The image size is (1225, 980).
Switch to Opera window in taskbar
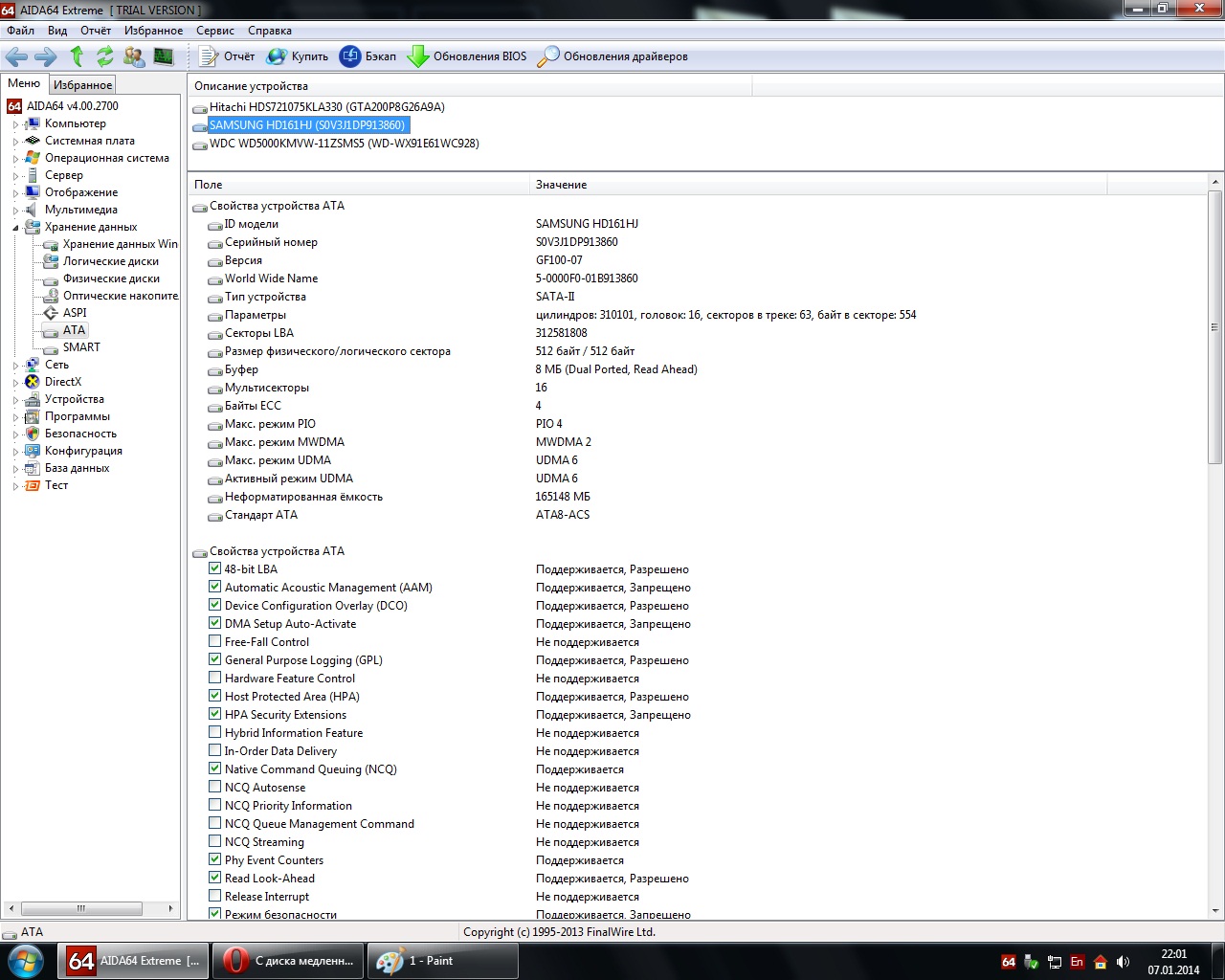coord(290,961)
